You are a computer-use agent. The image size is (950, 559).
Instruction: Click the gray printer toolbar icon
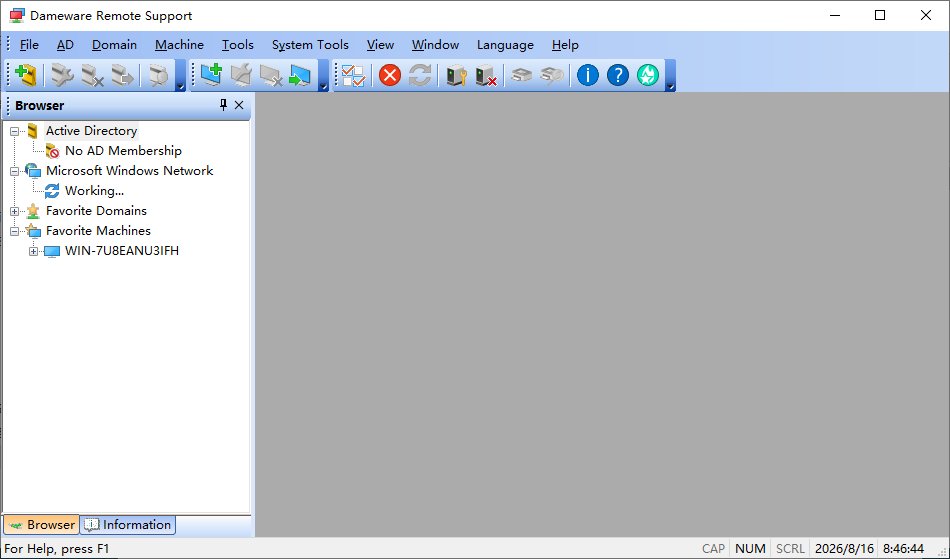click(522, 76)
